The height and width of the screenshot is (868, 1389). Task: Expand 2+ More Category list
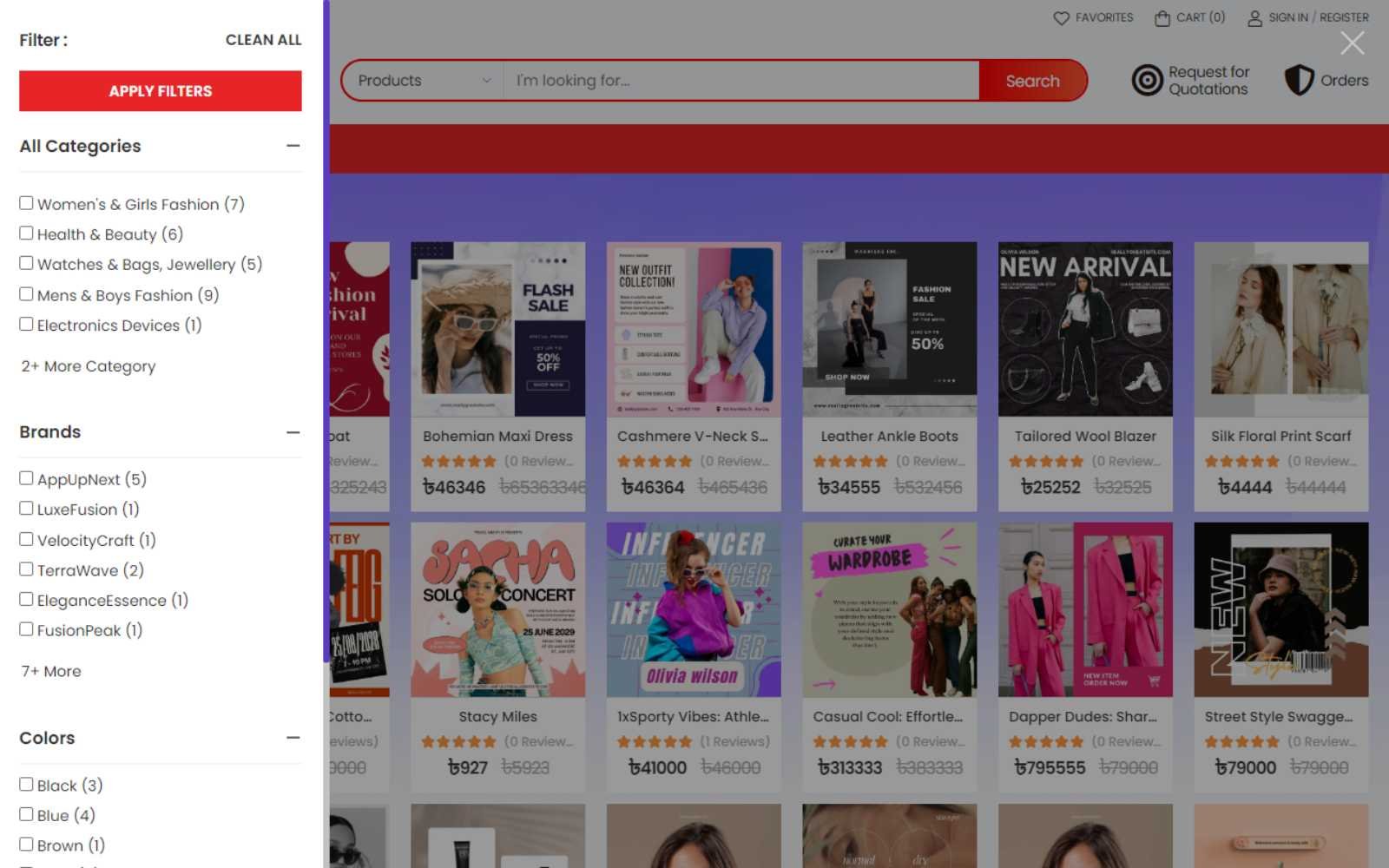pyautogui.click(x=89, y=366)
